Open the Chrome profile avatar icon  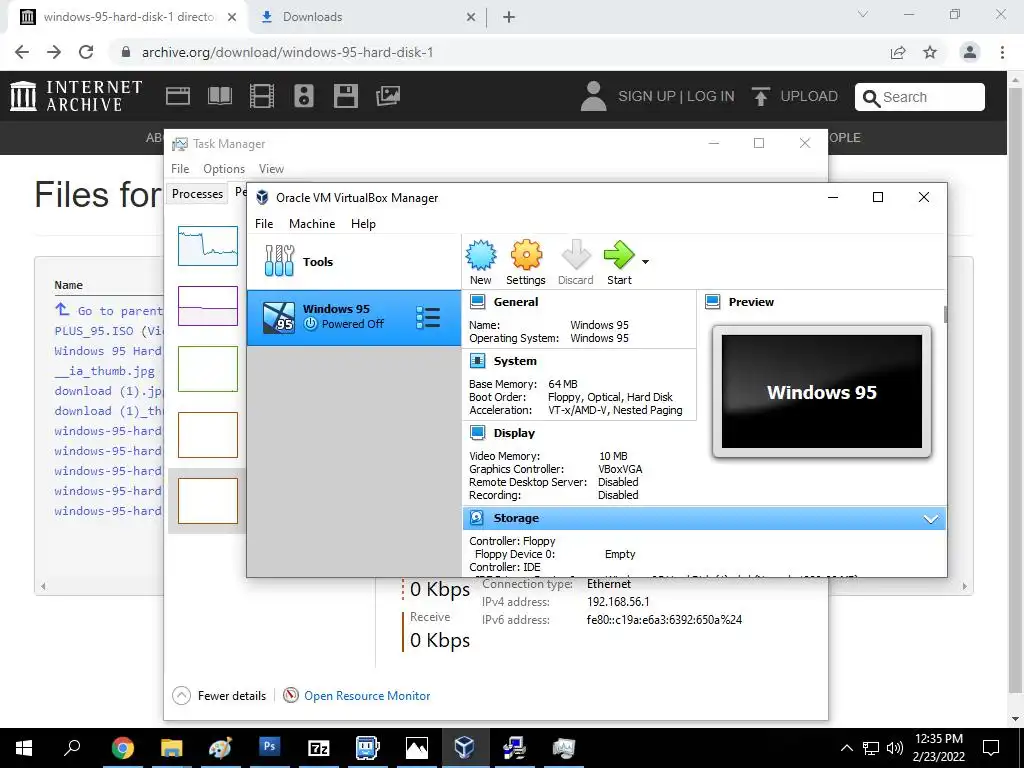[970, 52]
